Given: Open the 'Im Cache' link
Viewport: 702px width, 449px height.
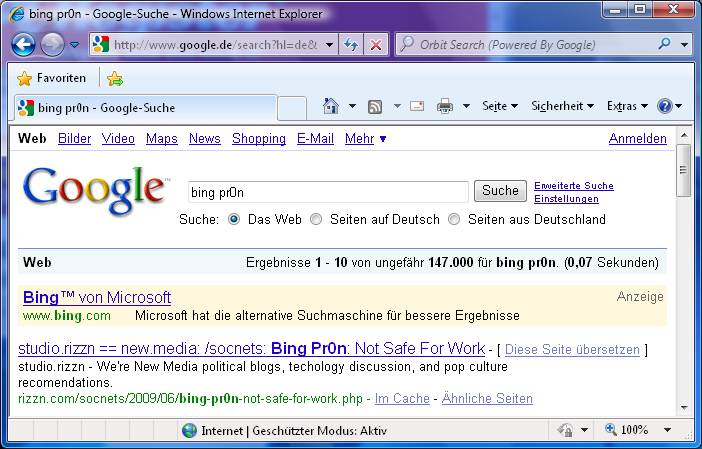Looking at the screenshot, I should pos(402,398).
